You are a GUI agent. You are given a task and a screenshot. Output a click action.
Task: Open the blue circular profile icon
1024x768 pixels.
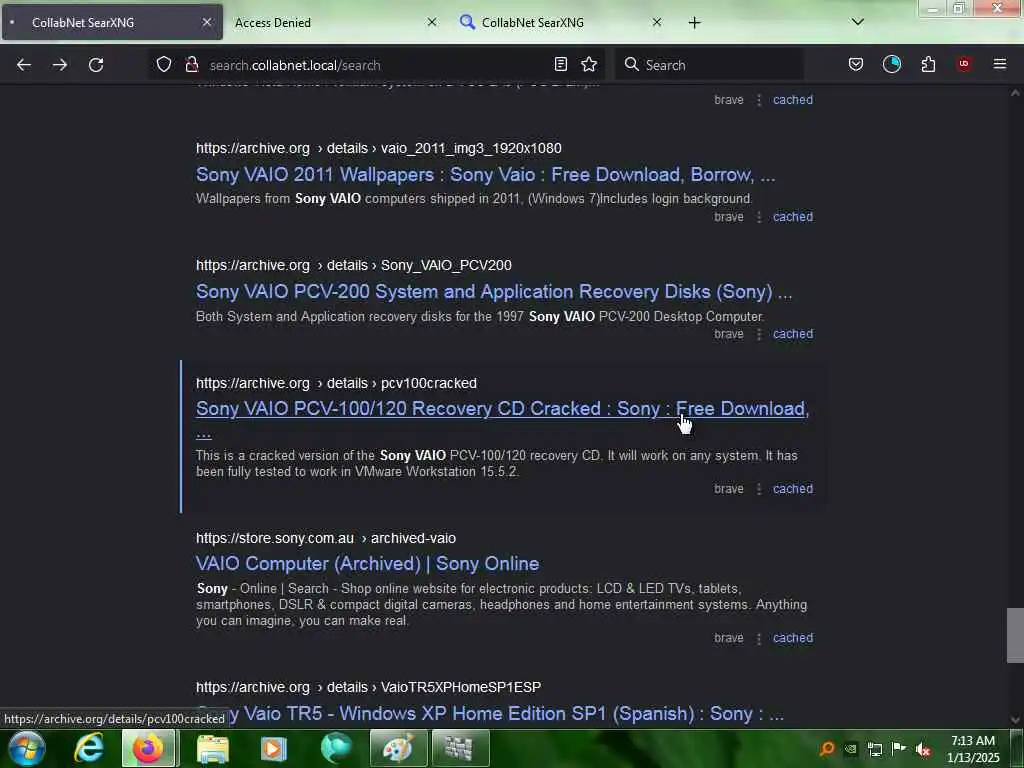[891, 64]
